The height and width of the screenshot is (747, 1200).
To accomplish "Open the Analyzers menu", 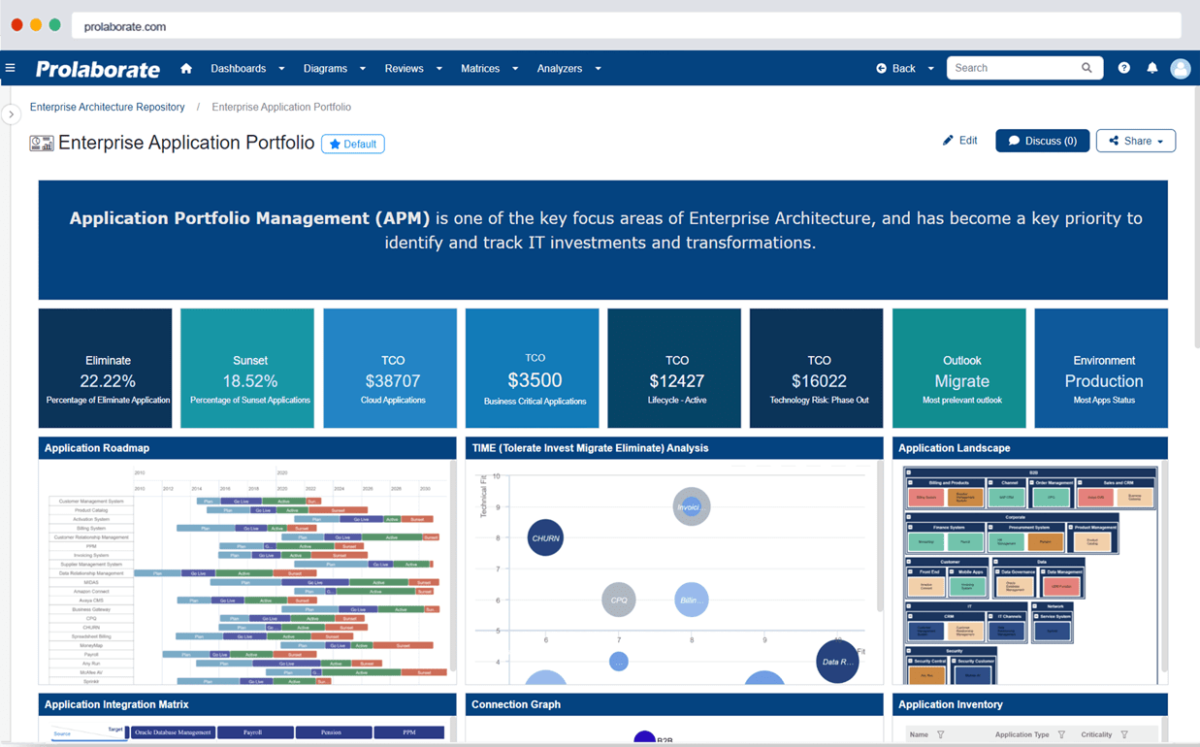I will (x=568, y=69).
